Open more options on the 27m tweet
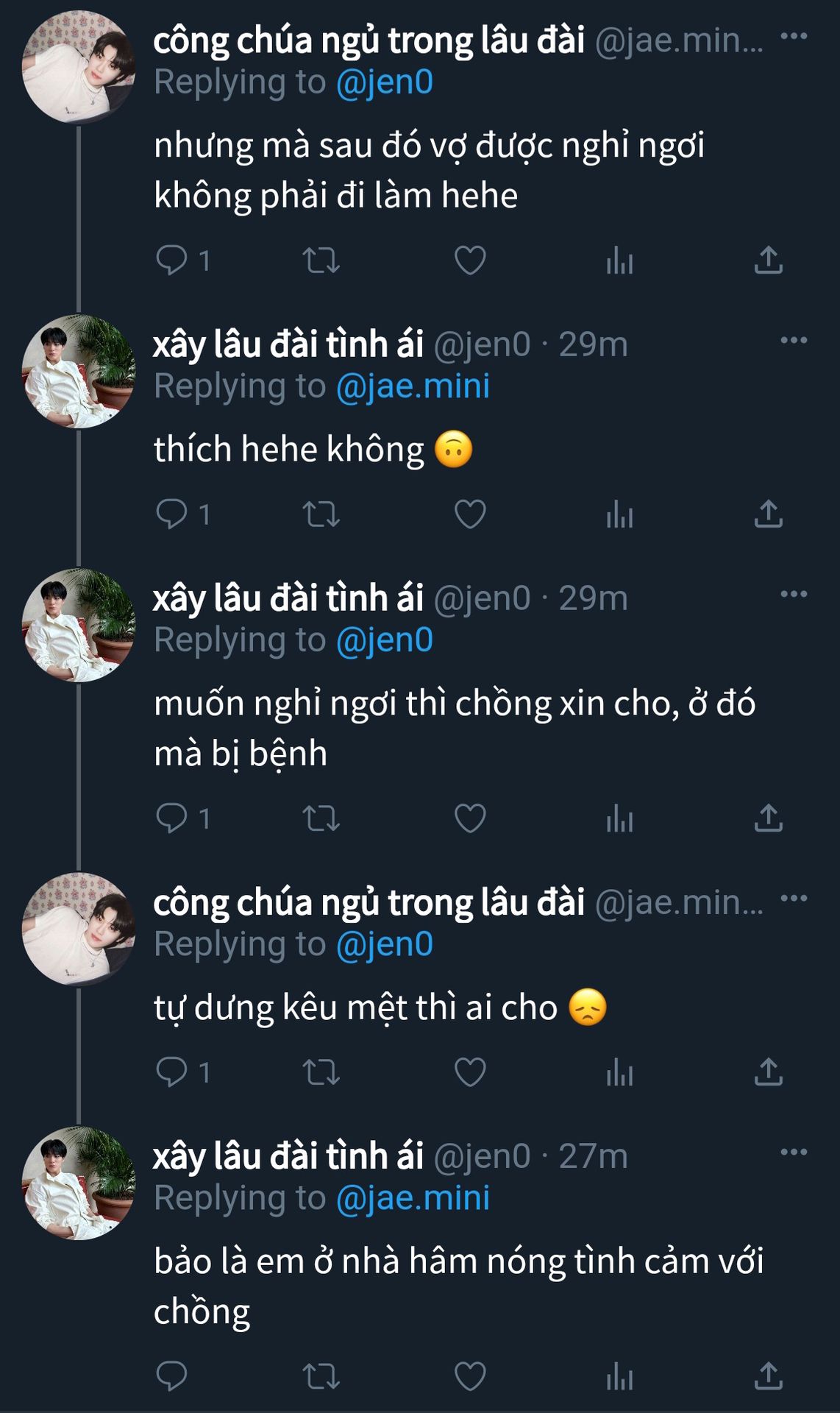The width and height of the screenshot is (840, 1413). 794,1152
